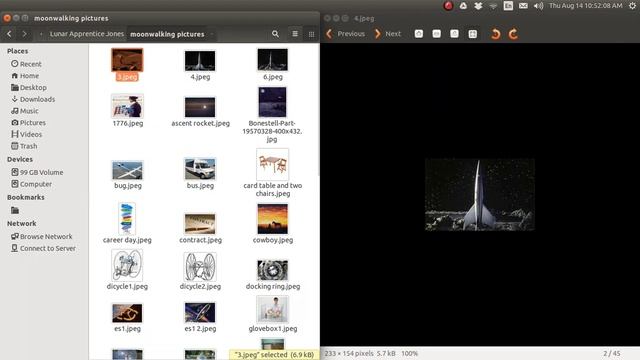Viewport: 640px width, 360px height.
Task: Open Computer under Devices
Action: [31, 184]
